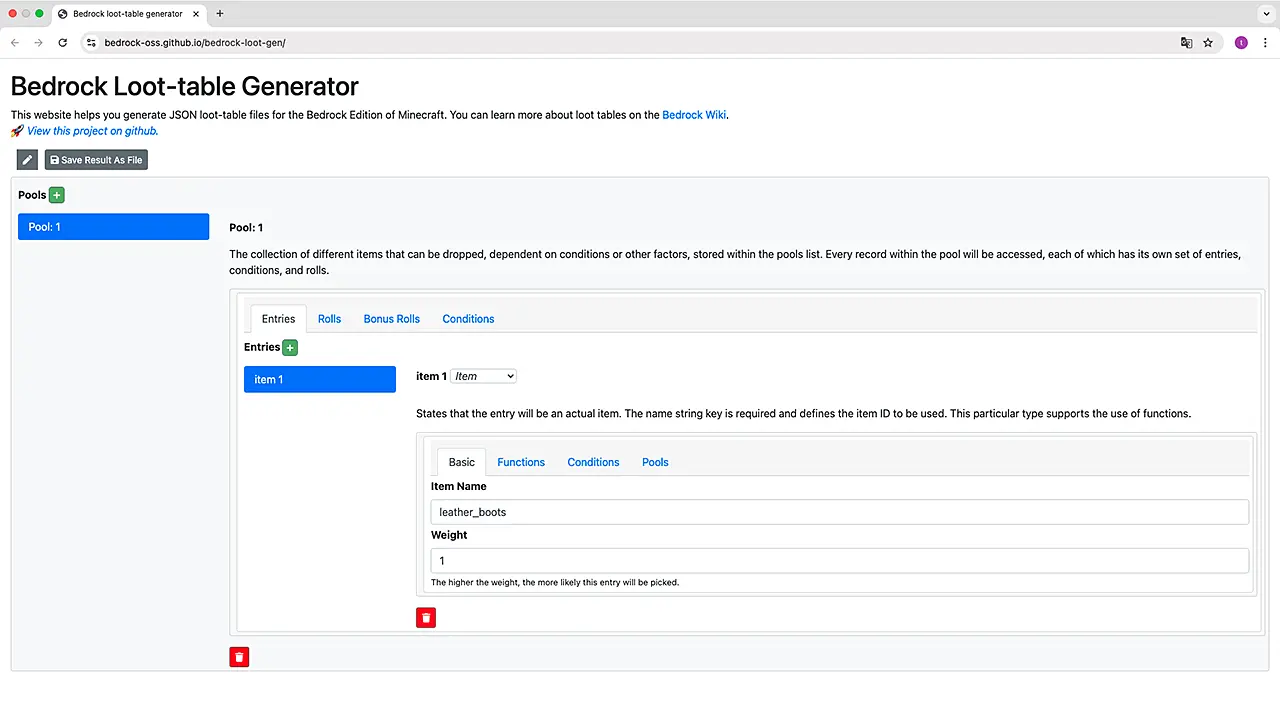Open the Bonus Rolls tab
Screen dimensions: 1280x720
[x=391, y=319]
